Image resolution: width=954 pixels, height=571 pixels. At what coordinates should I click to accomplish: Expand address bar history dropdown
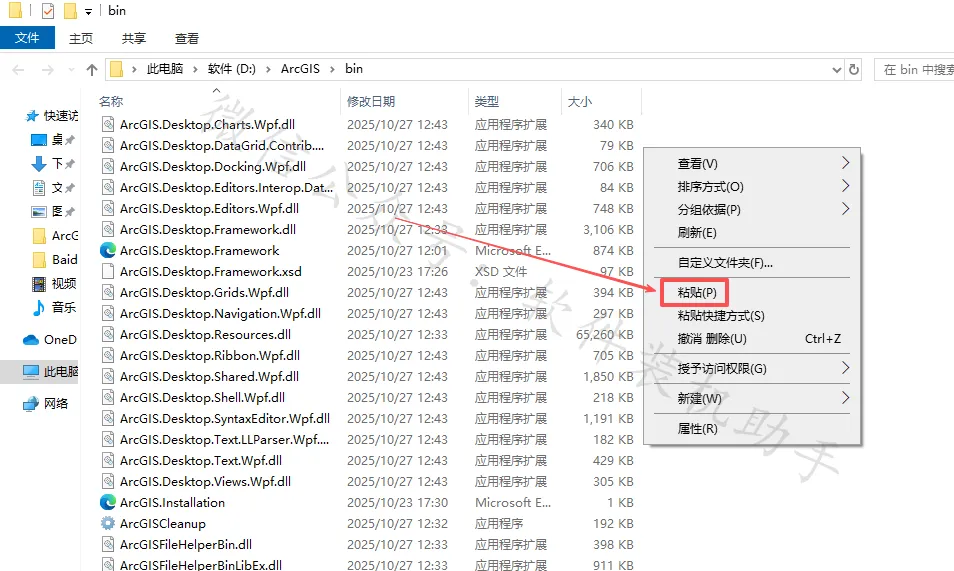pos(837,70)
